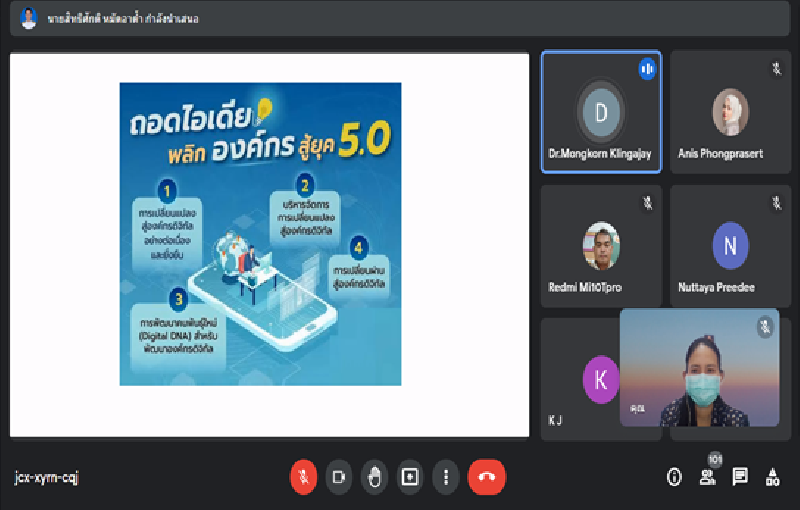Viewport: 800px width, 510px height.
Task: Open the meeting details info icon
Action: pyautogui.click(x=675, y=477)
